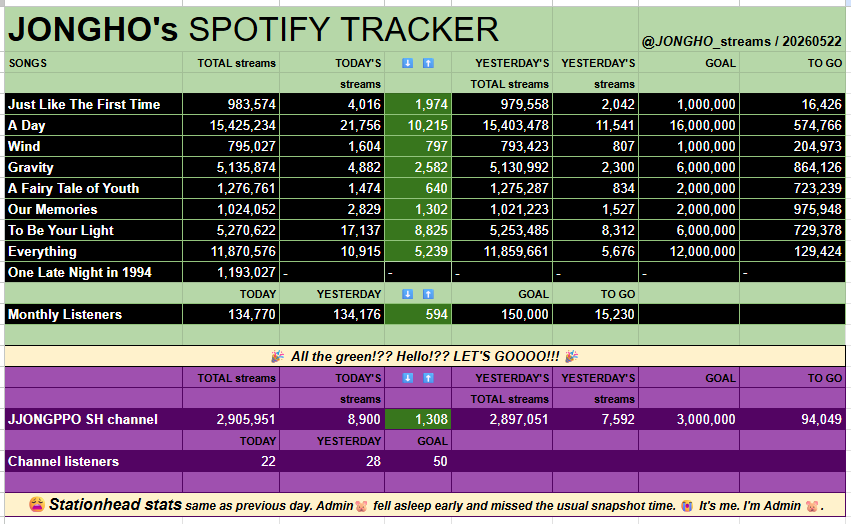Select the 'JJONGPPO SH channel' cell
The height and width of the screenshot is (524, 851).
click(x=93, y=419)
